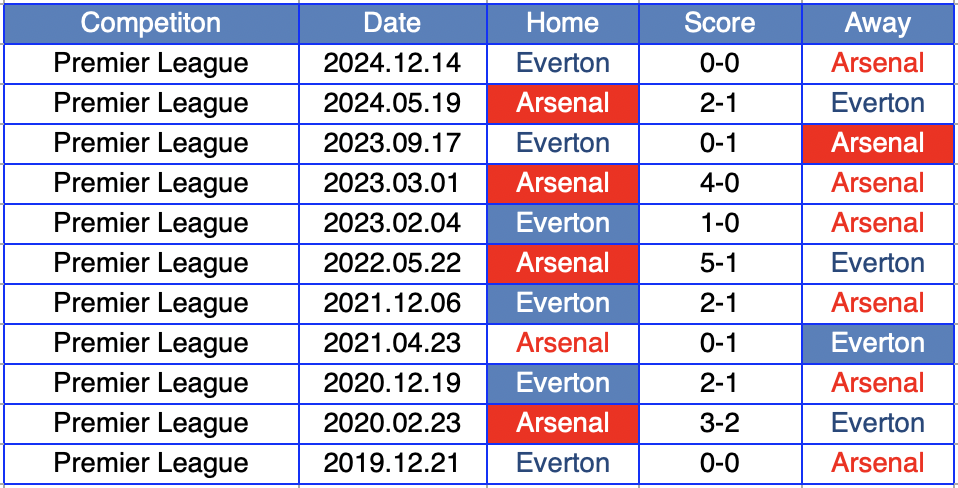Select the 5-1 score cell
Screen dimensions: 958x488
[719, 263]
